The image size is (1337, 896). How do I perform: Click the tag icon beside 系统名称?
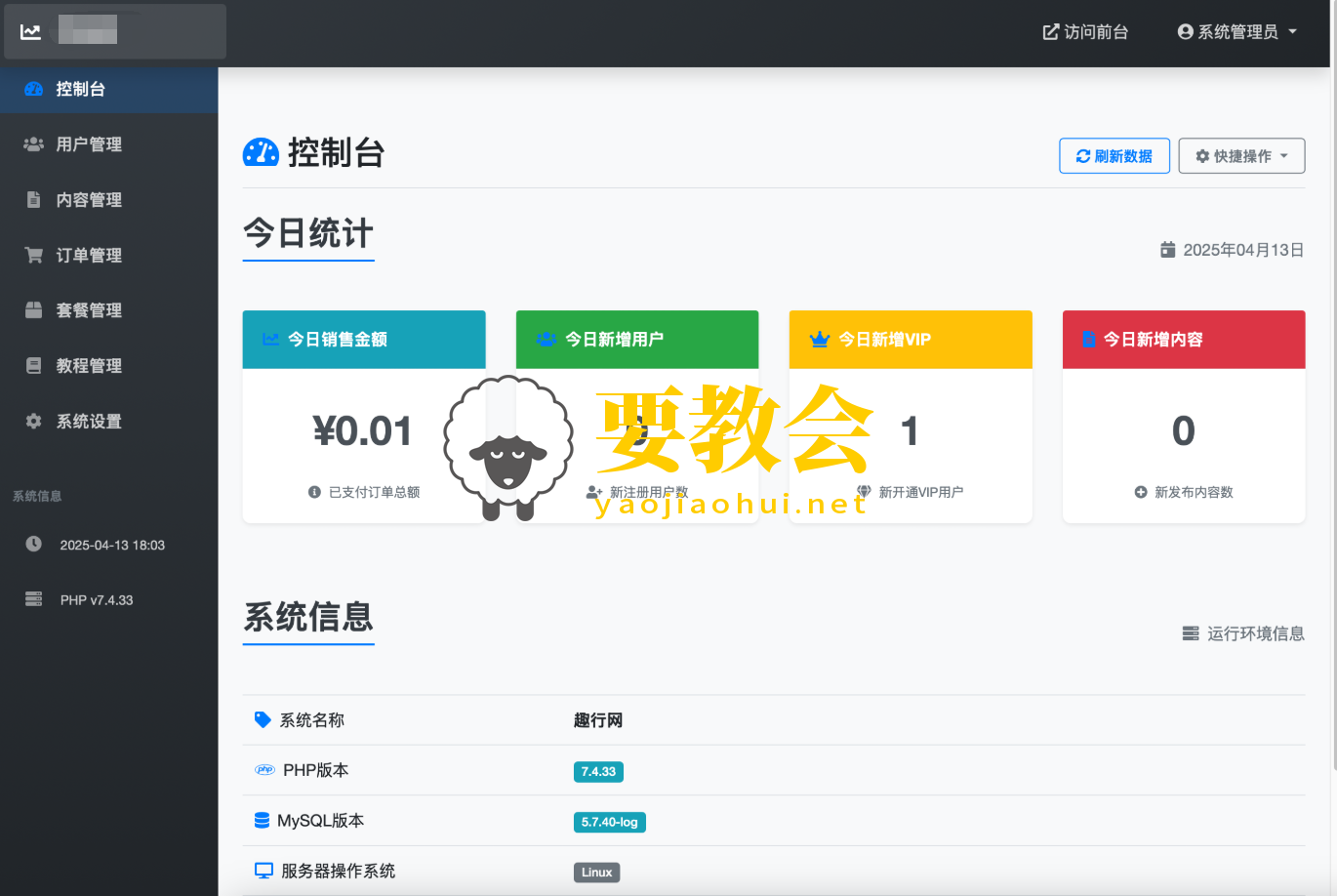(x=263, y=719)
